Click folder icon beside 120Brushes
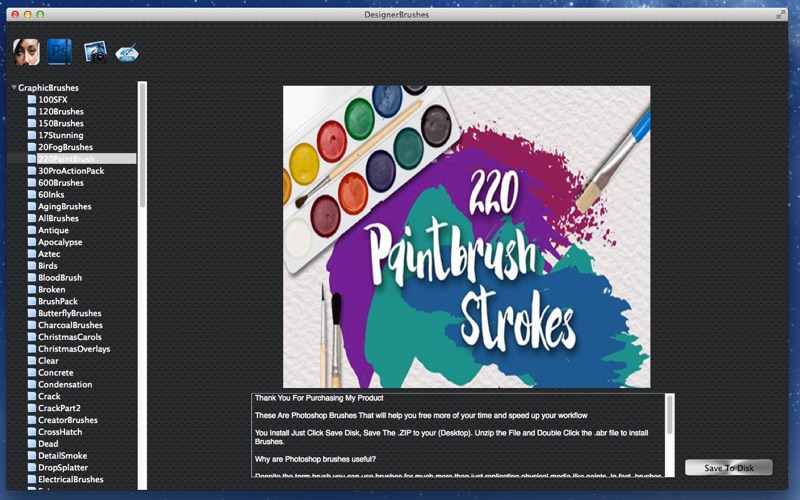Screen dimensions: 800x500 coord(32,111)
